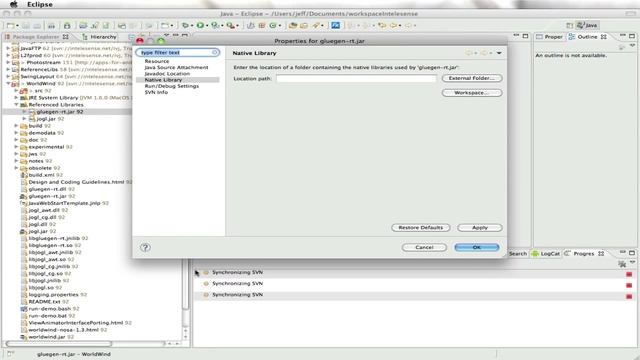640x360 pixels.
Task: Switch to the Search tab
Action: (x=518, y=253)
